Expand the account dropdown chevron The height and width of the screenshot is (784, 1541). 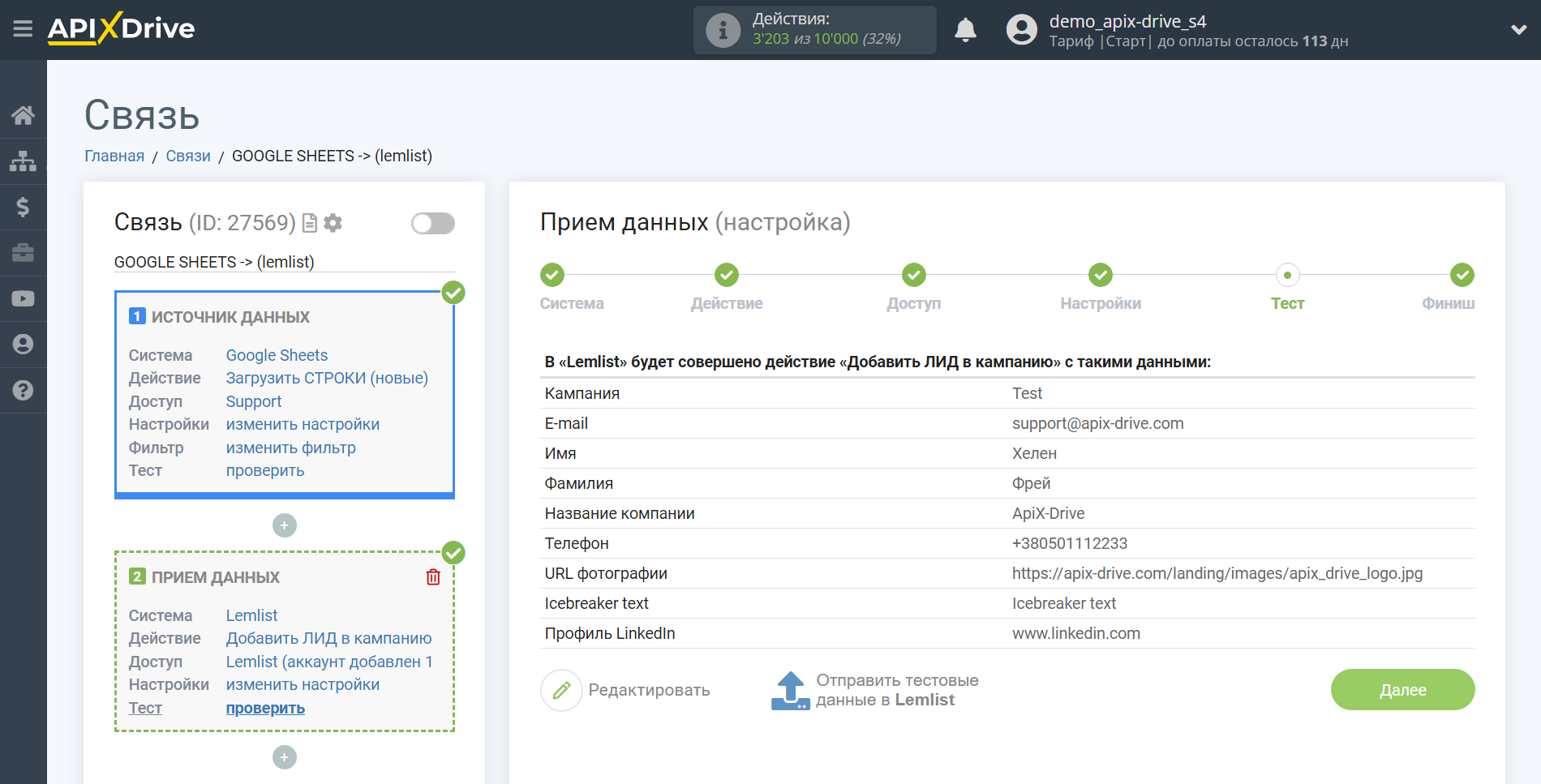pyautogui.click(x=1518, y=30)
